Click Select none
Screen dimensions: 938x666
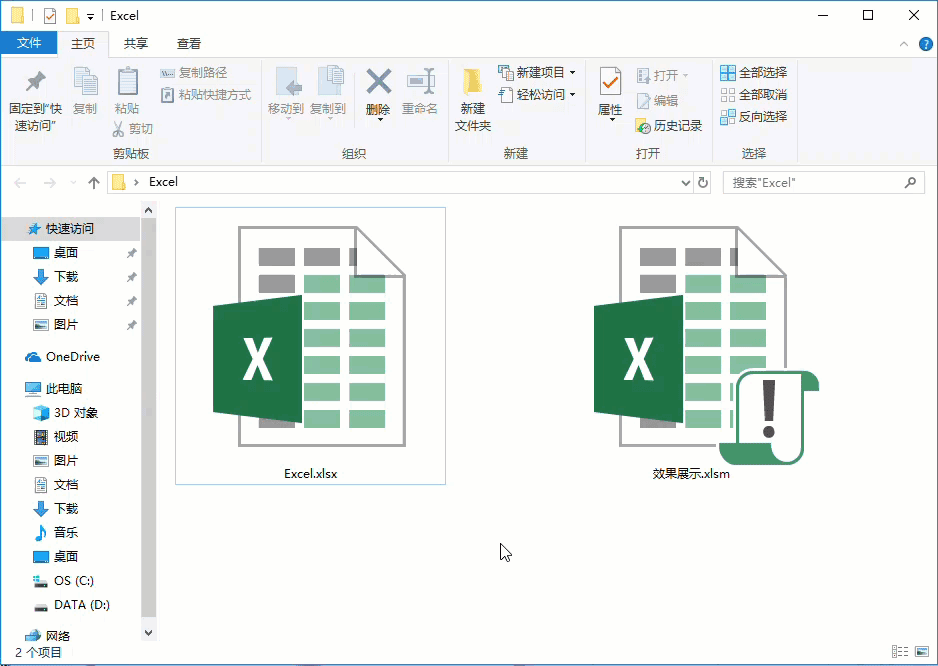click(754, 95)
